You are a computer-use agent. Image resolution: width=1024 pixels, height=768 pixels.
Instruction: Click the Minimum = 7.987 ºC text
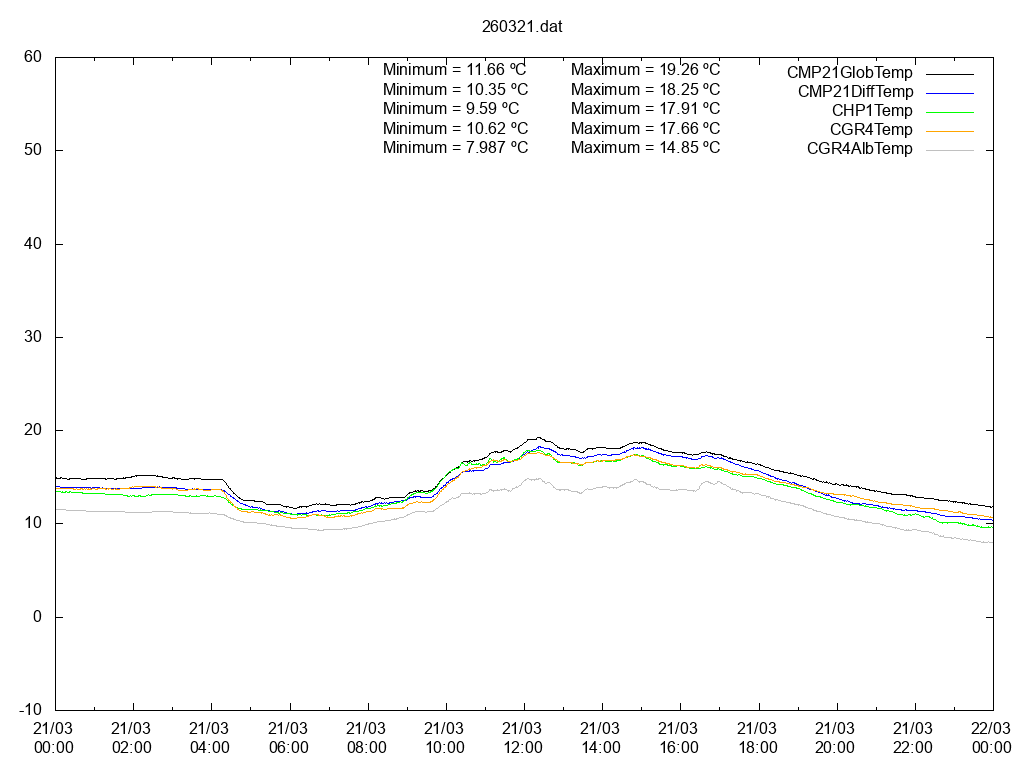pos(455,147)
